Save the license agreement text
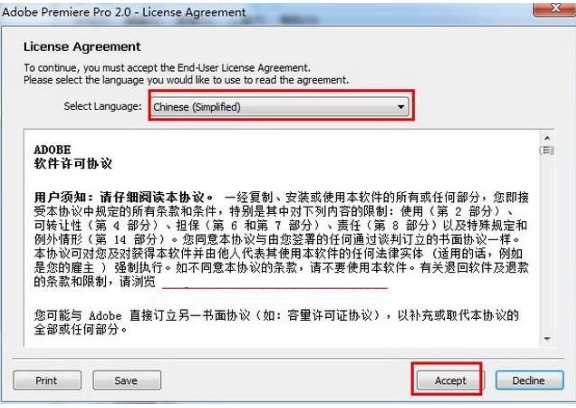Viewport: 576px width, 408px height. click(127, 380)
